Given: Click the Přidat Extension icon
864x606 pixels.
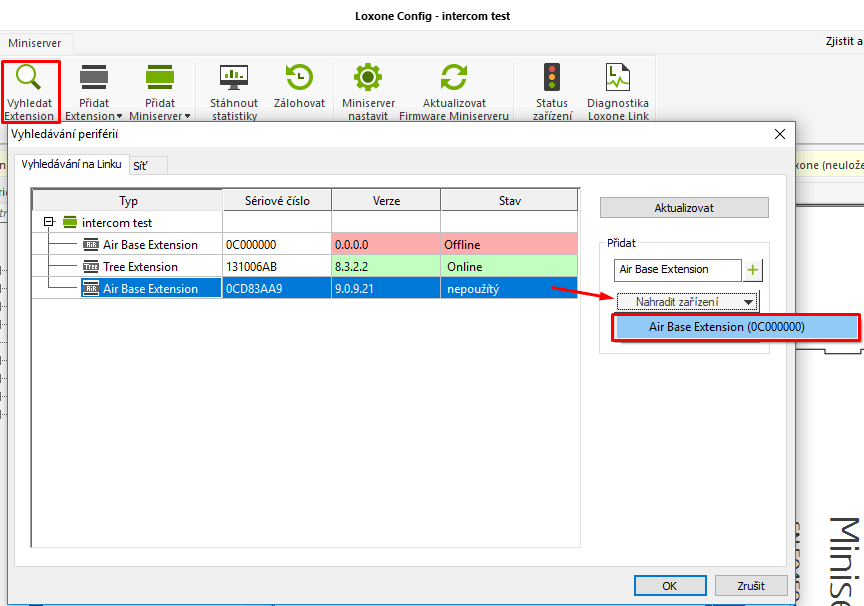Looking at the screenshot, I should click(x=94, y=79).
